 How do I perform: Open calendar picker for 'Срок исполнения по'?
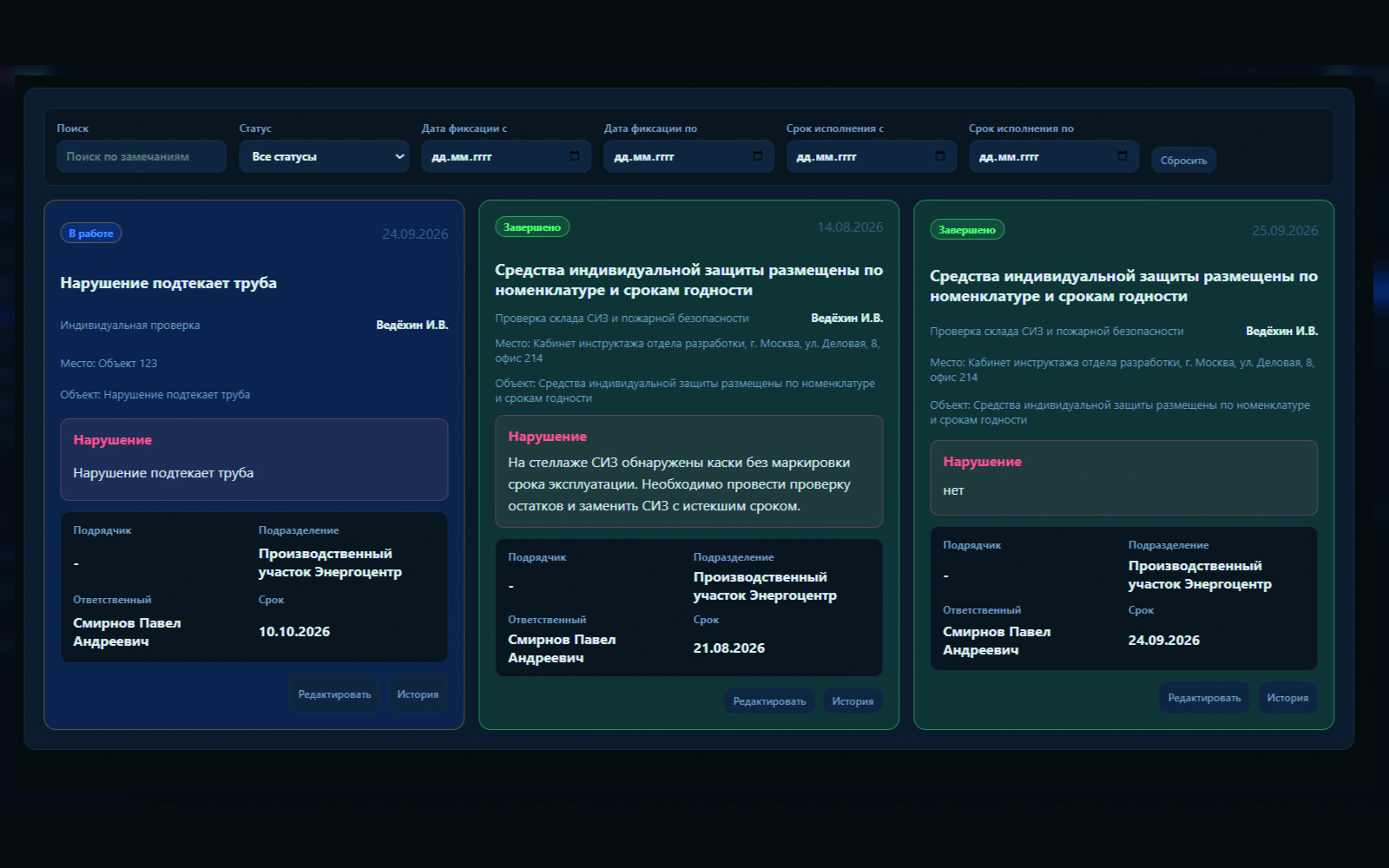click(x=1122, y=156)
